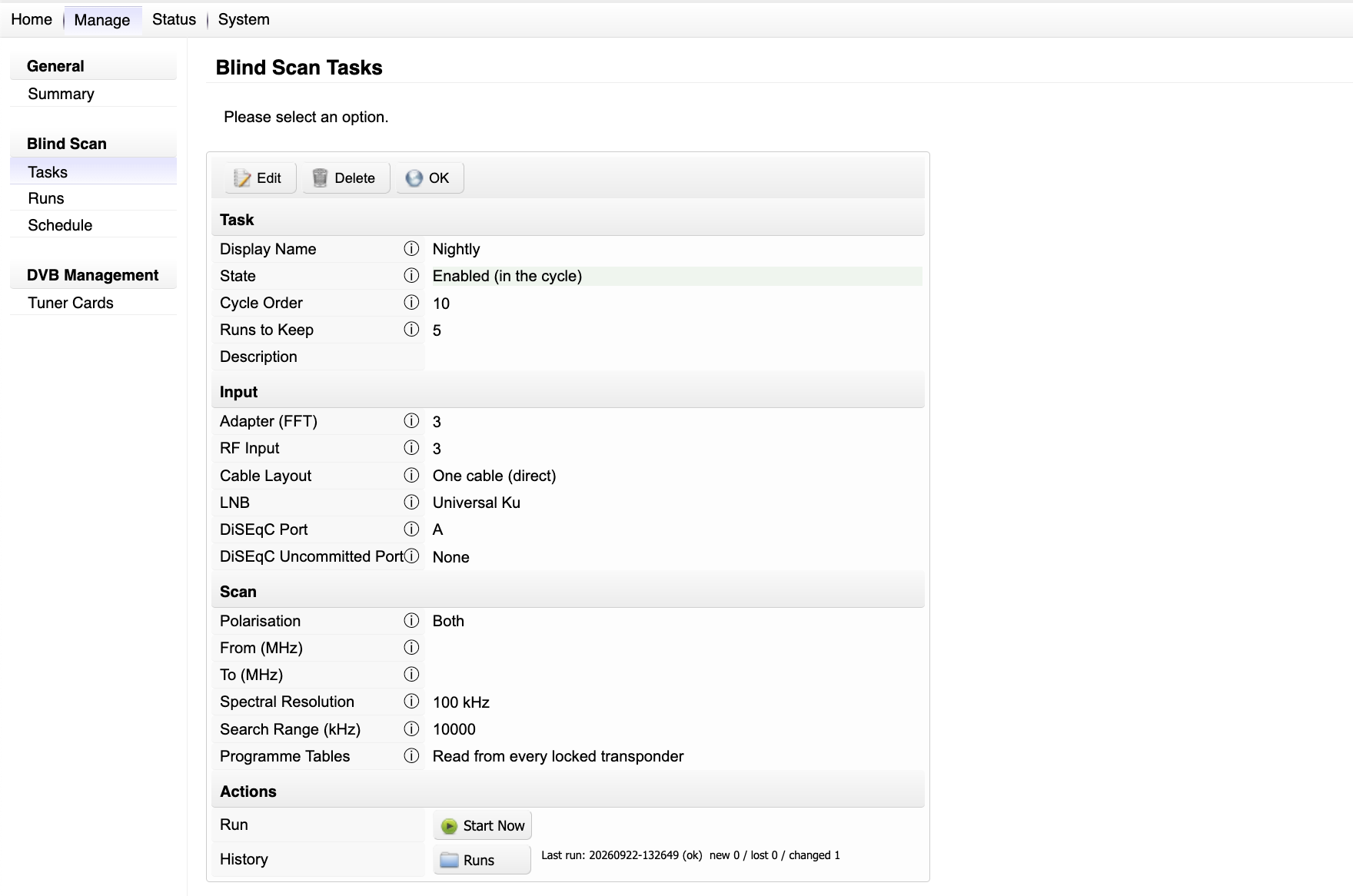
Task: Select Tasks under Blind Scan
Action: pos(93,172)
